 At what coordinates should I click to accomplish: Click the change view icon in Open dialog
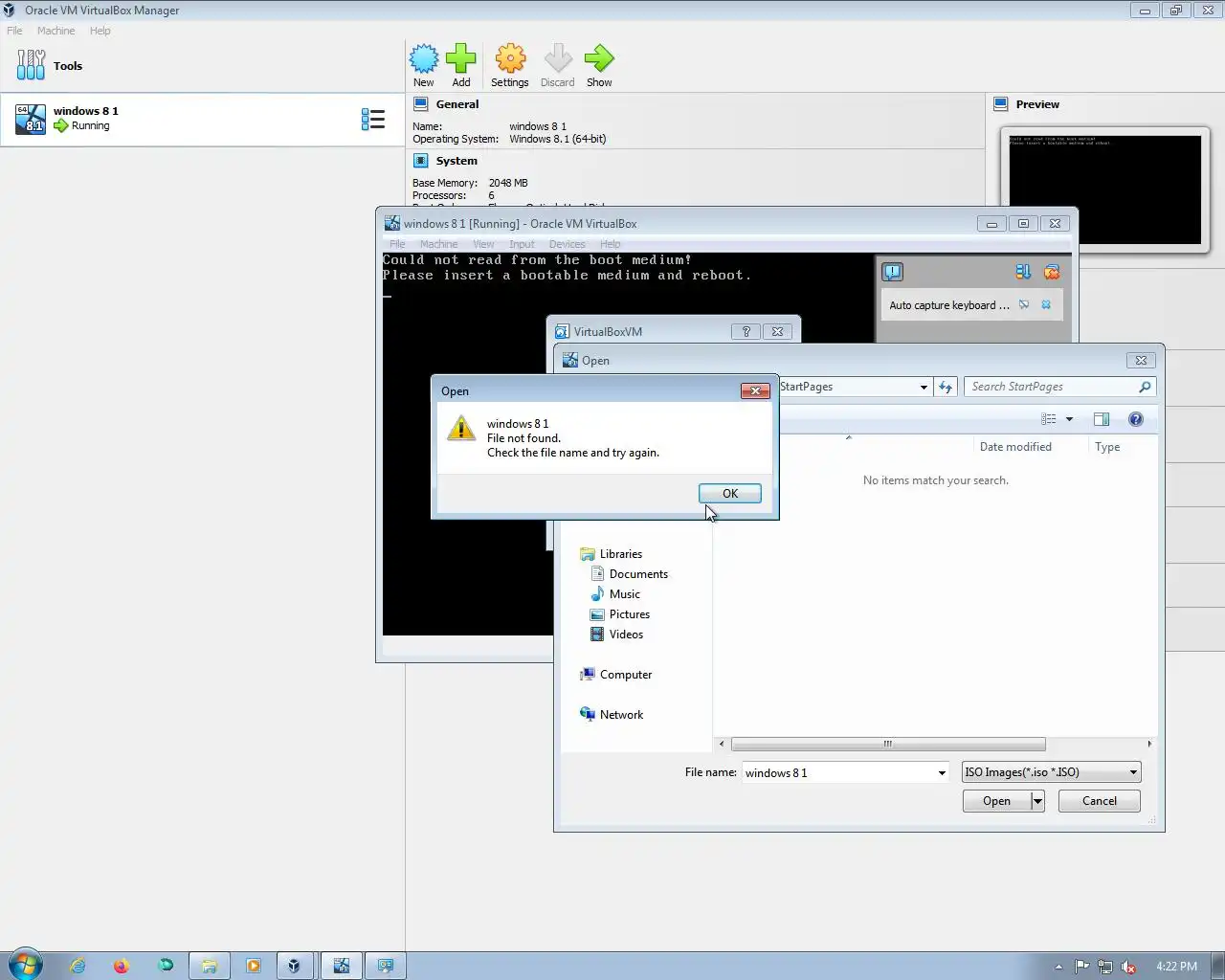click(1049, 419)
